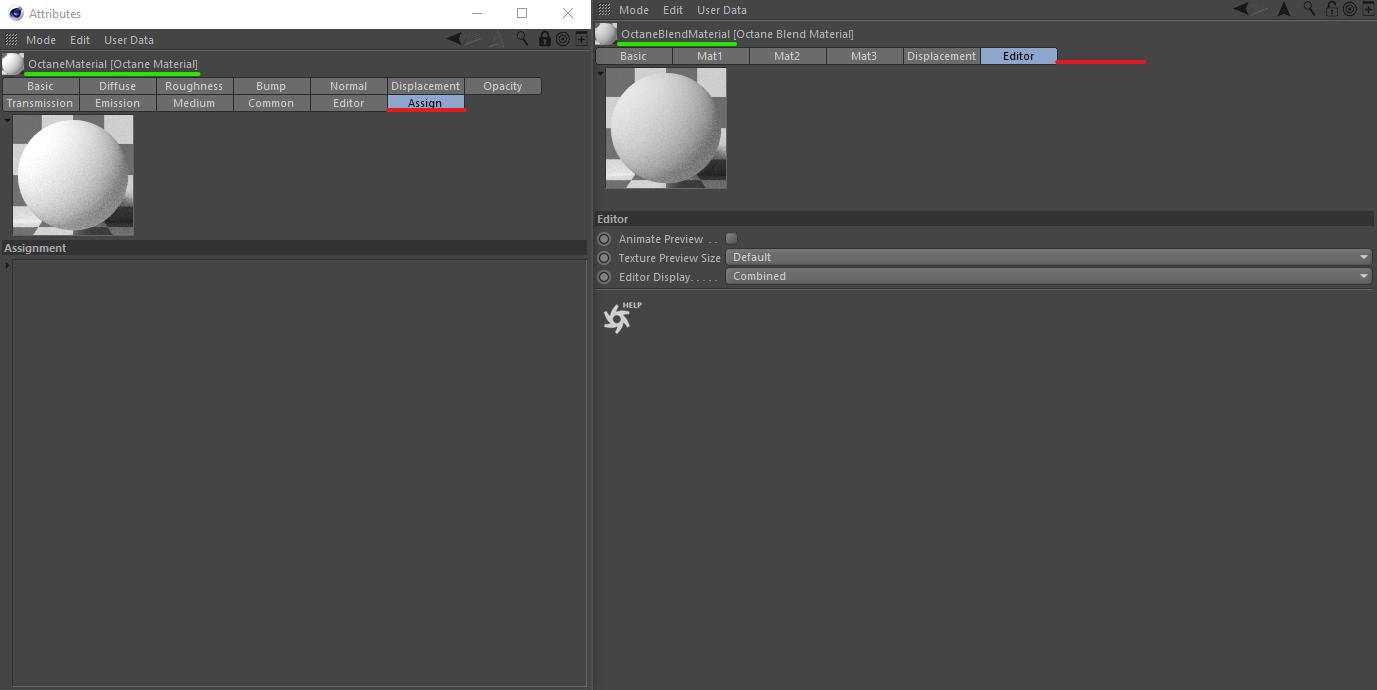Viewport: 1377px width, 690px height.
Task: Switch to Transmission tab
Action: 40,103
